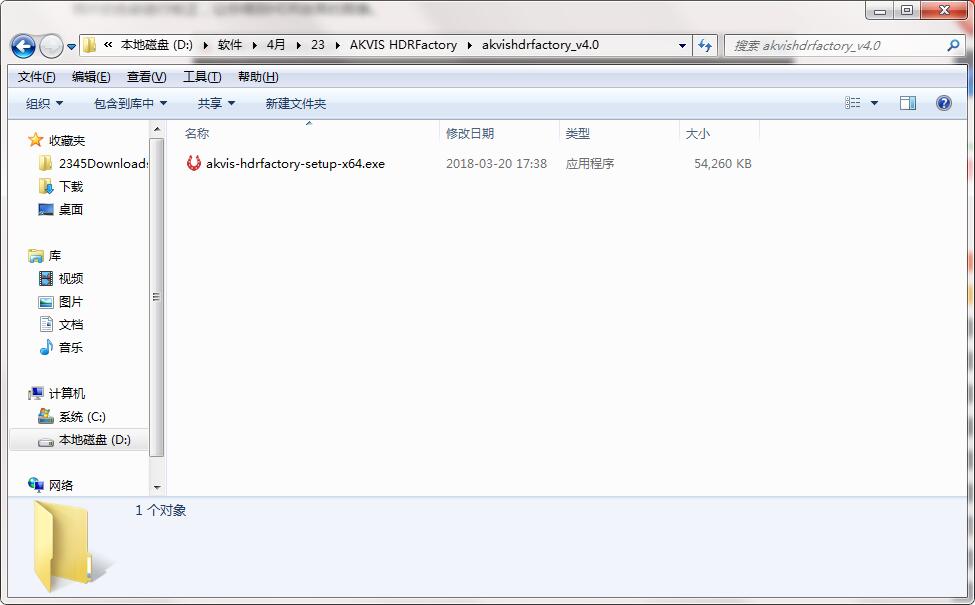
Task: Click the folder icon in address bar
Action: coord(90,45)
